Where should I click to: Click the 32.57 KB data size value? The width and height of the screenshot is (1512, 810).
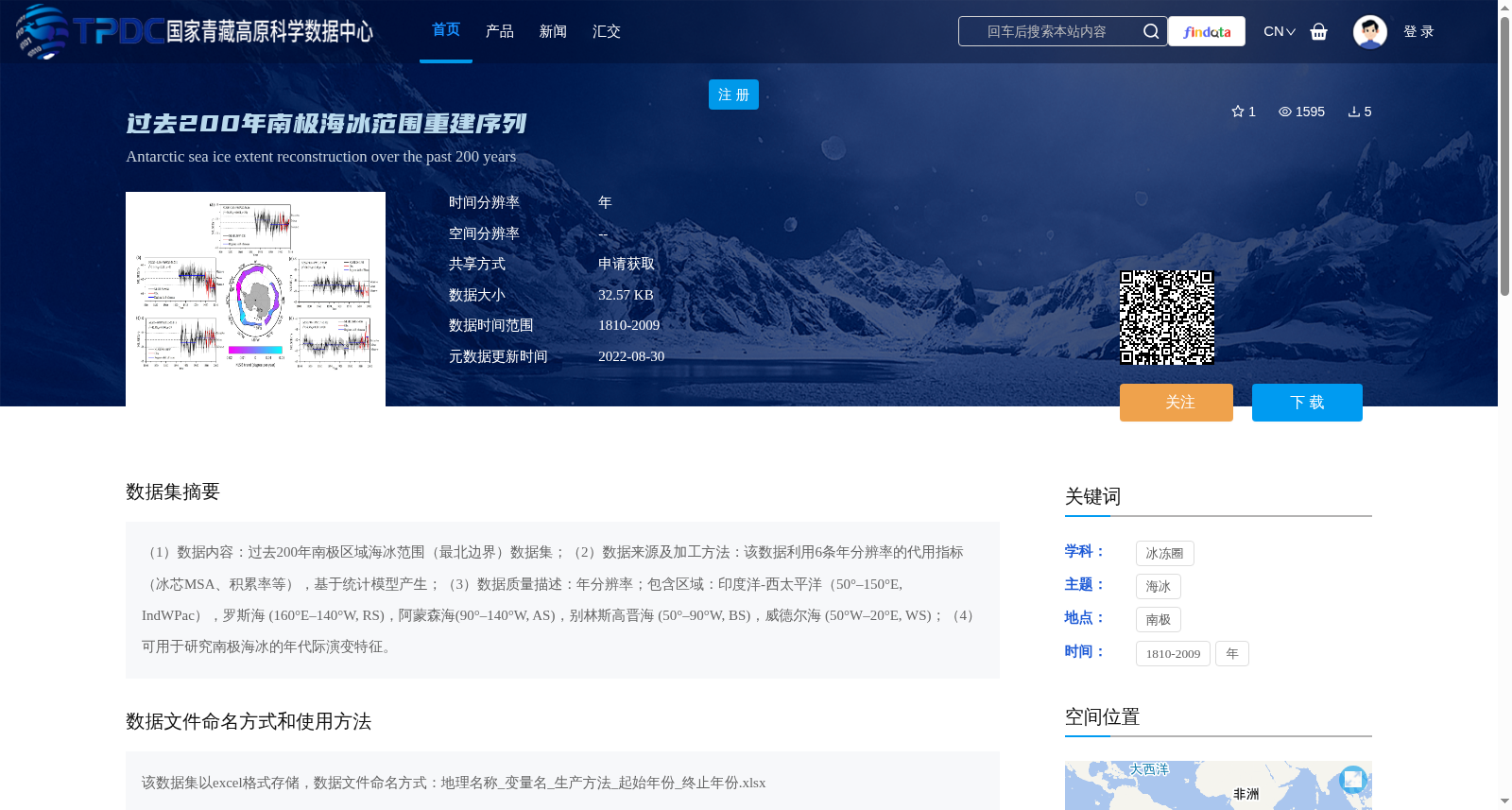626,295
